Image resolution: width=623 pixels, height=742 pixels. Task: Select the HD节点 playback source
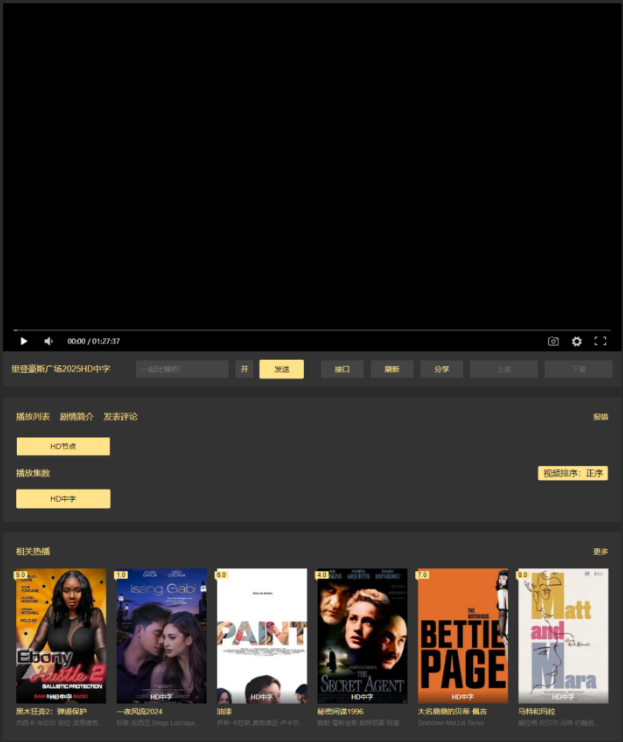click(x=63, y=446)
